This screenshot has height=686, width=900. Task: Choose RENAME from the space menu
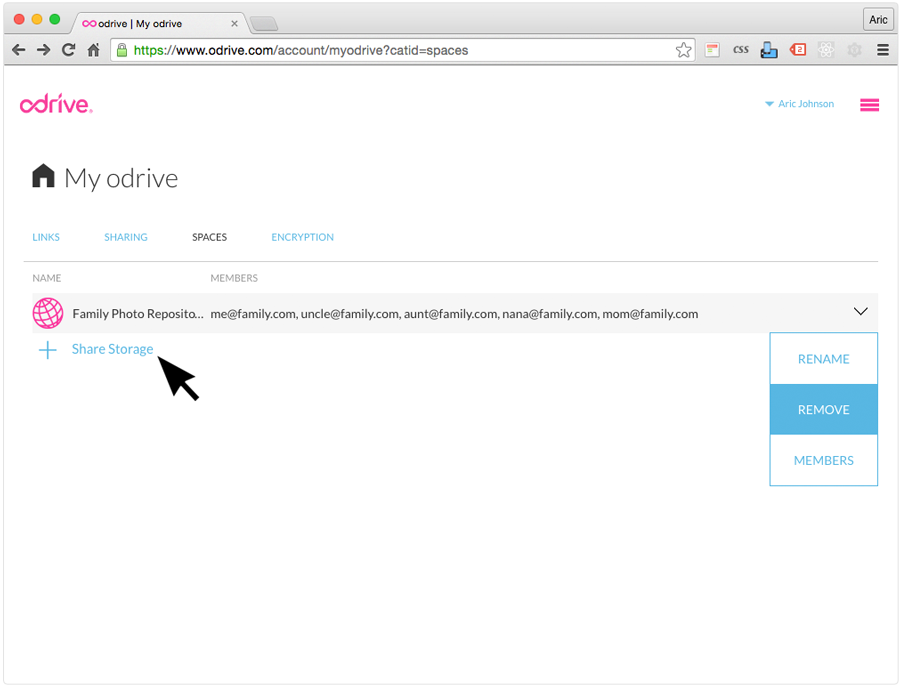(824, 359)
